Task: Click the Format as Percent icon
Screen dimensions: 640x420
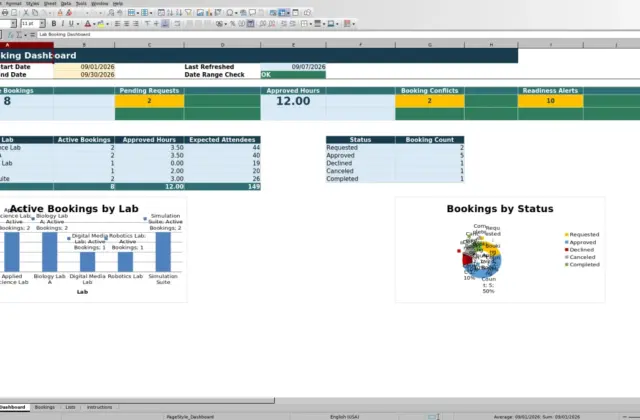Action: [233, 24]
